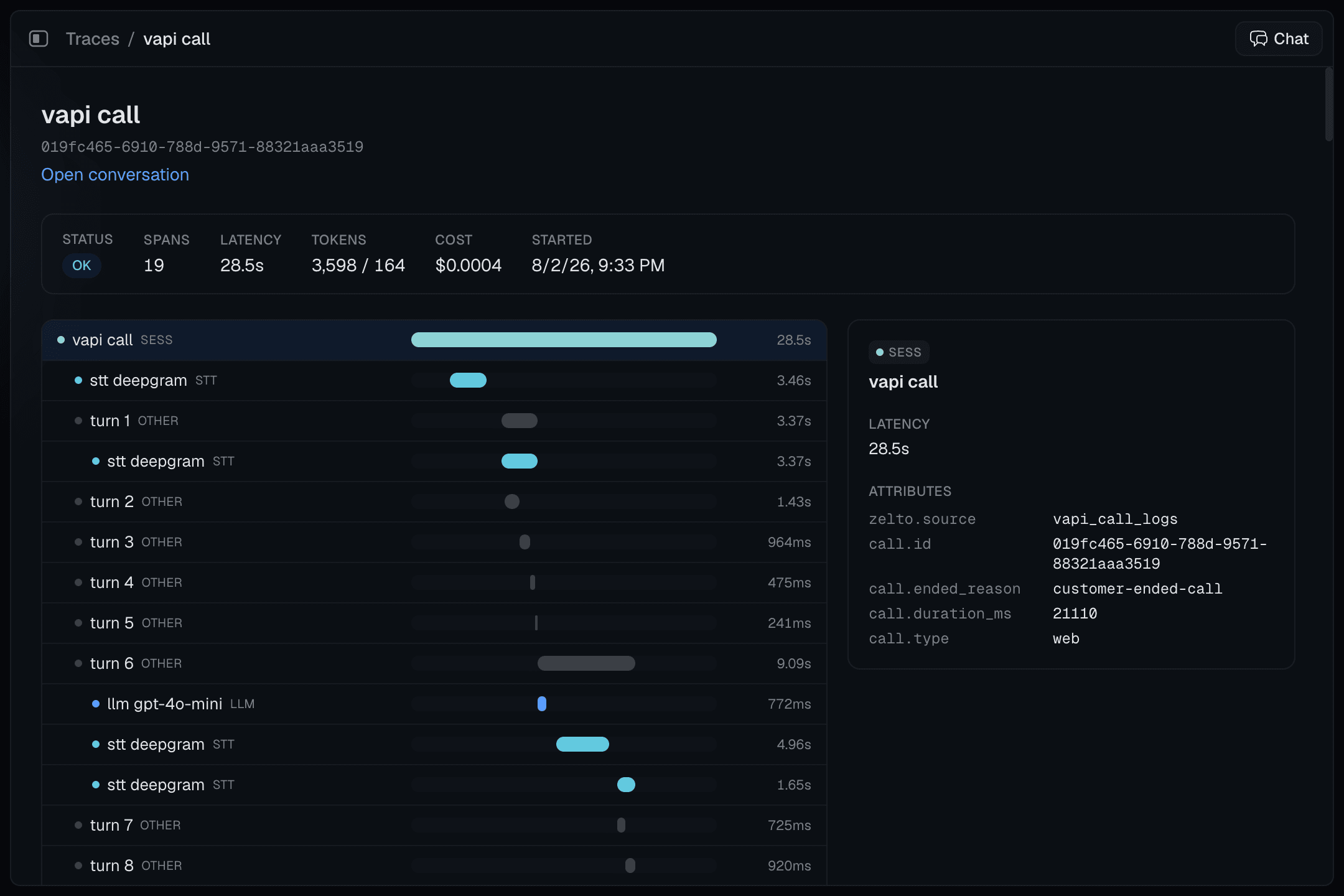The height and width of the screenshot is (896, 1344).
Task: Open conversation link
Action: 115,175
